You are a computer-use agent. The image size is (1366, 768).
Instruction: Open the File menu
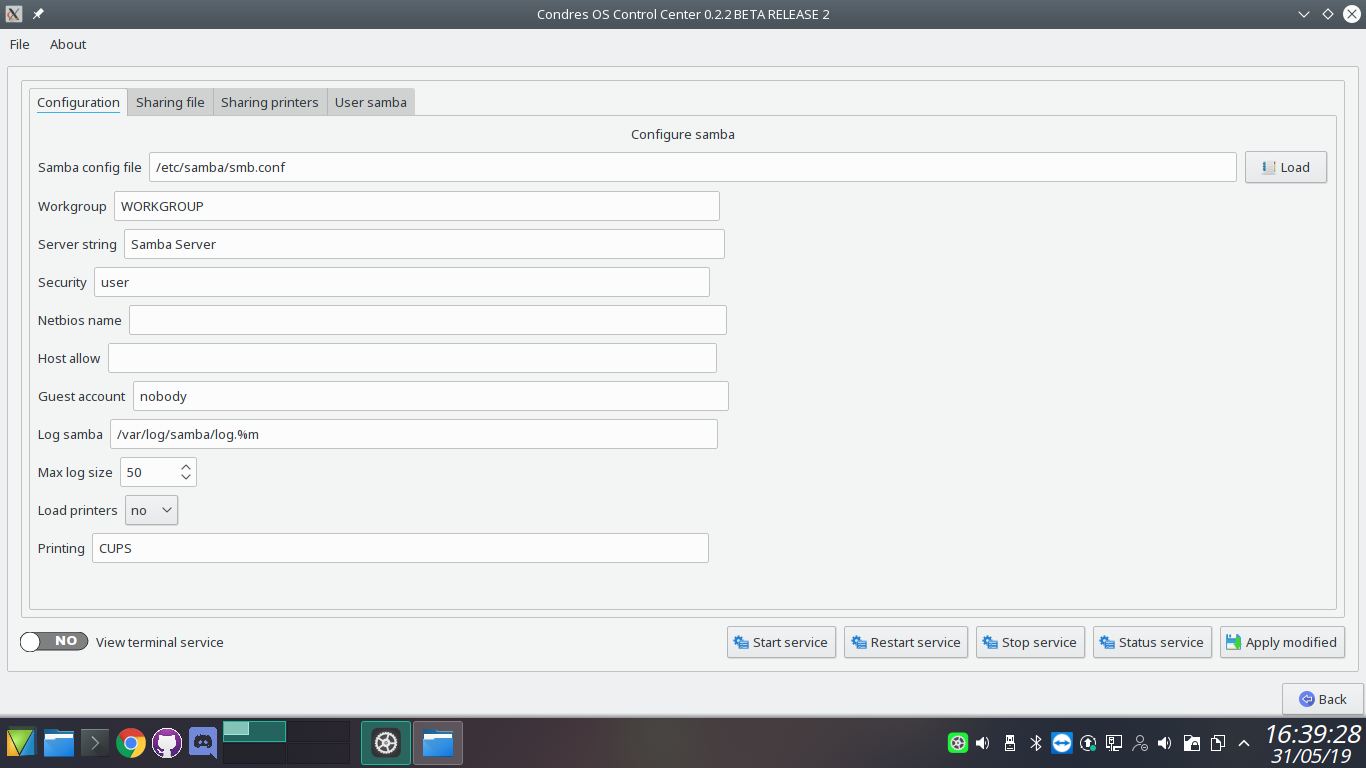click(20, 44)
